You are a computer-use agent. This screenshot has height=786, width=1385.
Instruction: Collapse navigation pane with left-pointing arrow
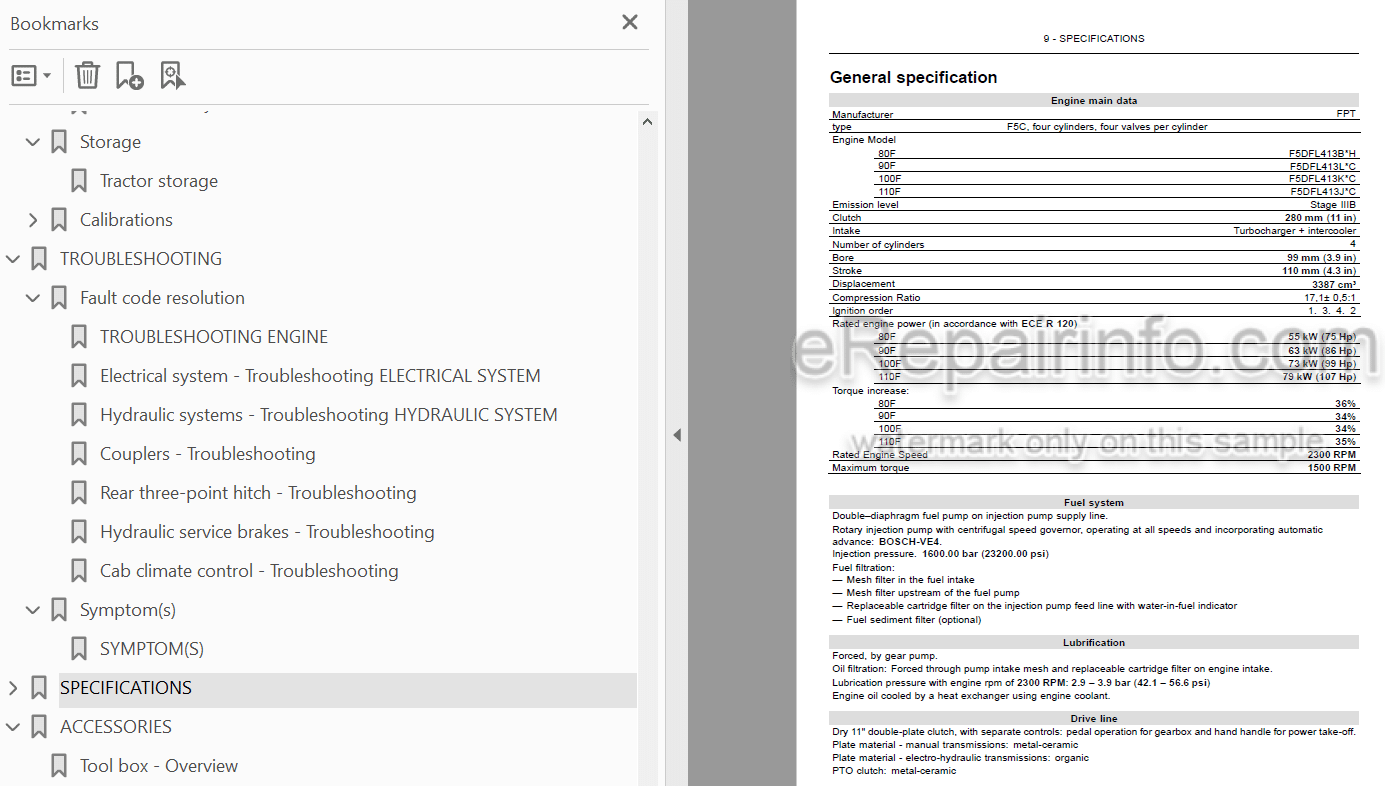677,435
